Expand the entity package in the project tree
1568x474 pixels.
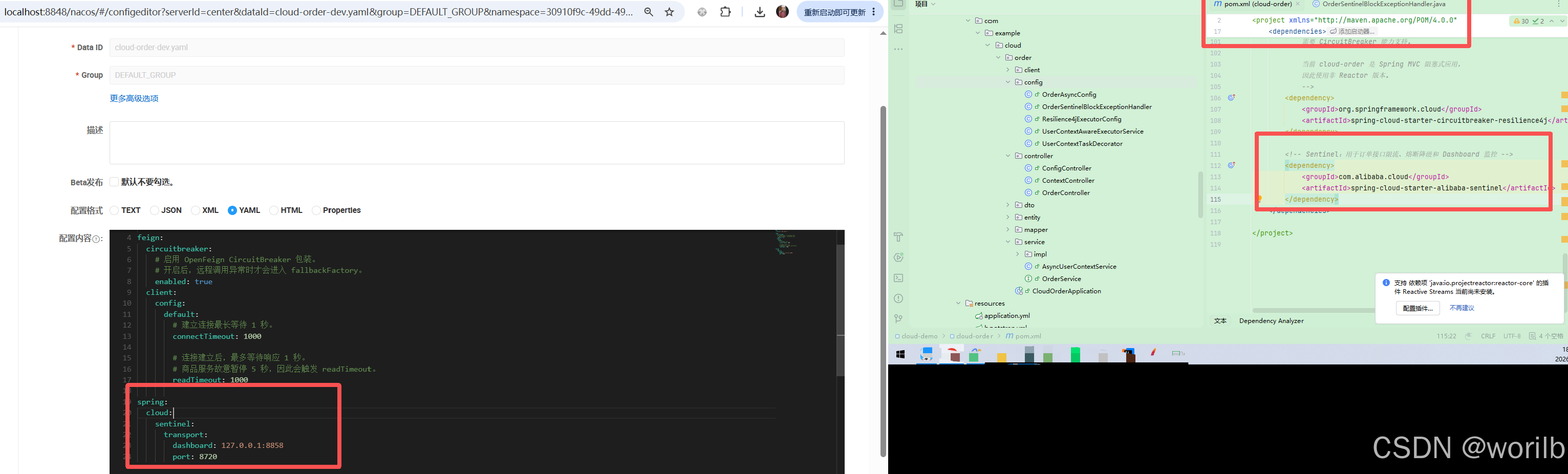(1008, 217)
